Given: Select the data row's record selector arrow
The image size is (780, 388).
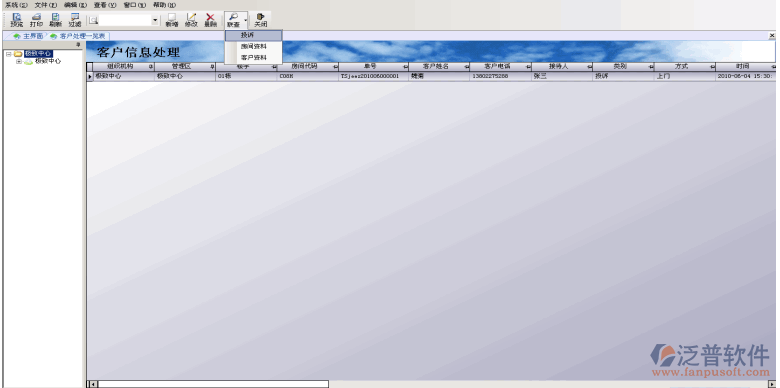Looking at the screenshot, I should pyautogui.click(x=90, y=77).
